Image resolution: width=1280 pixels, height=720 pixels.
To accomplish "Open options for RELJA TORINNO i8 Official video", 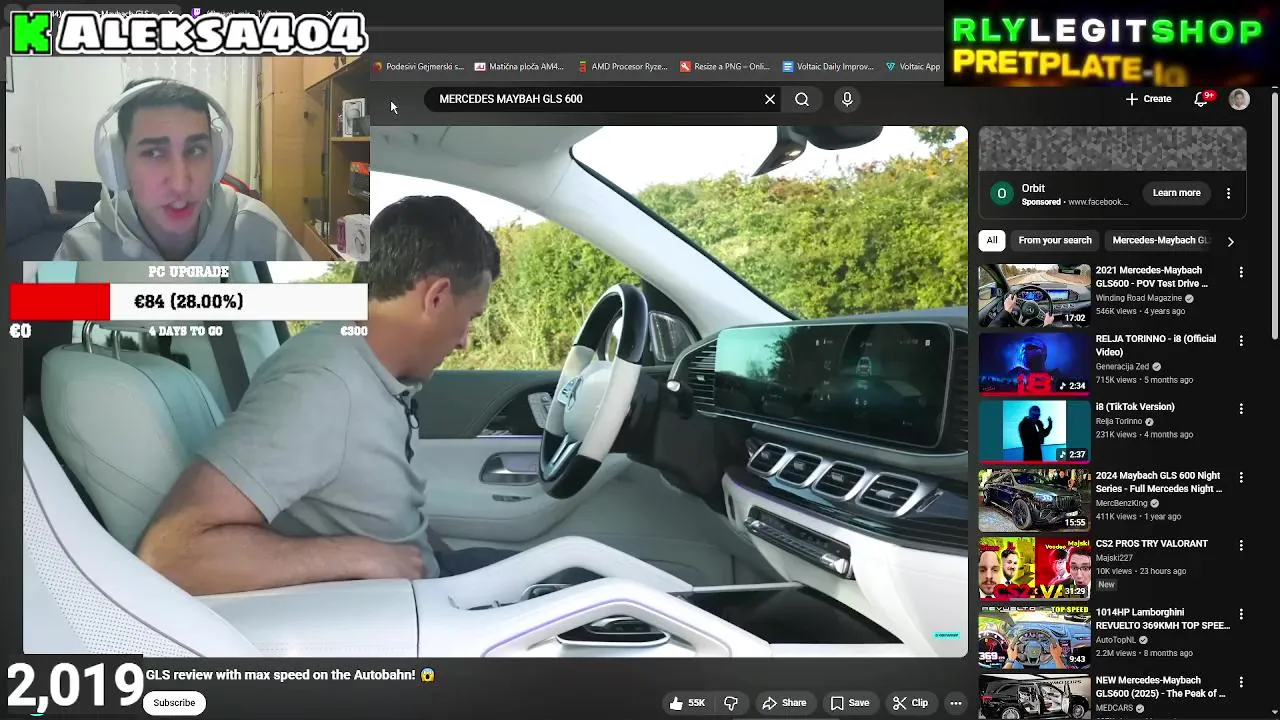I will click(x=1241, y=341).
